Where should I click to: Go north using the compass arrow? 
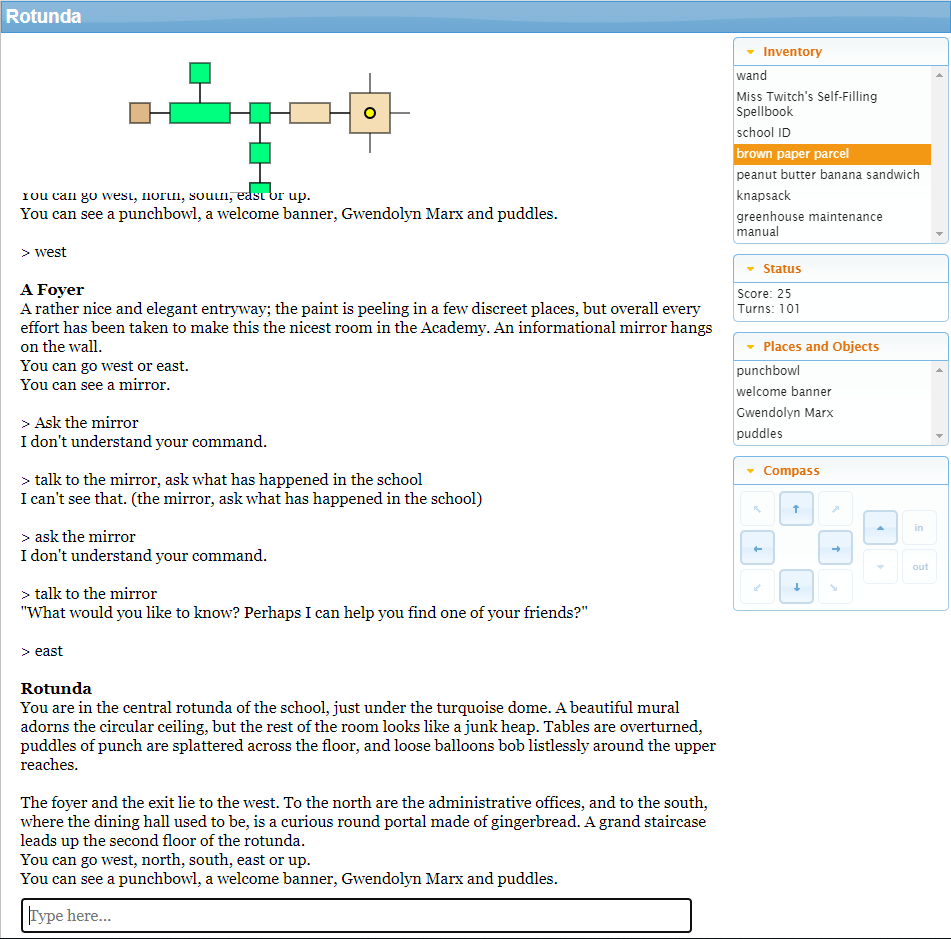[796, 509]
